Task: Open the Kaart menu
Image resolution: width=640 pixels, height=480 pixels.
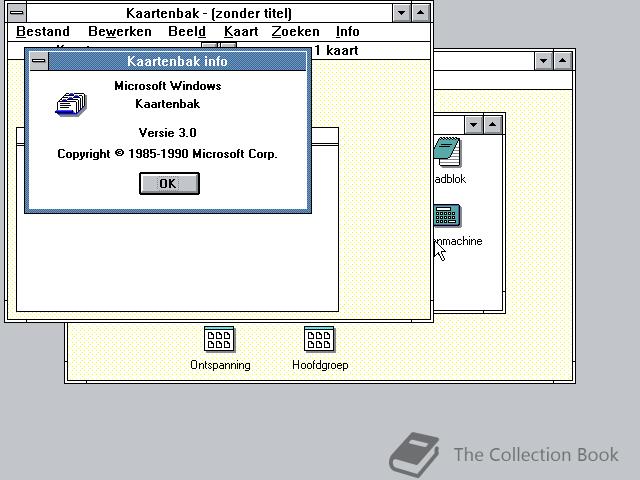Action: pos(241,31)
